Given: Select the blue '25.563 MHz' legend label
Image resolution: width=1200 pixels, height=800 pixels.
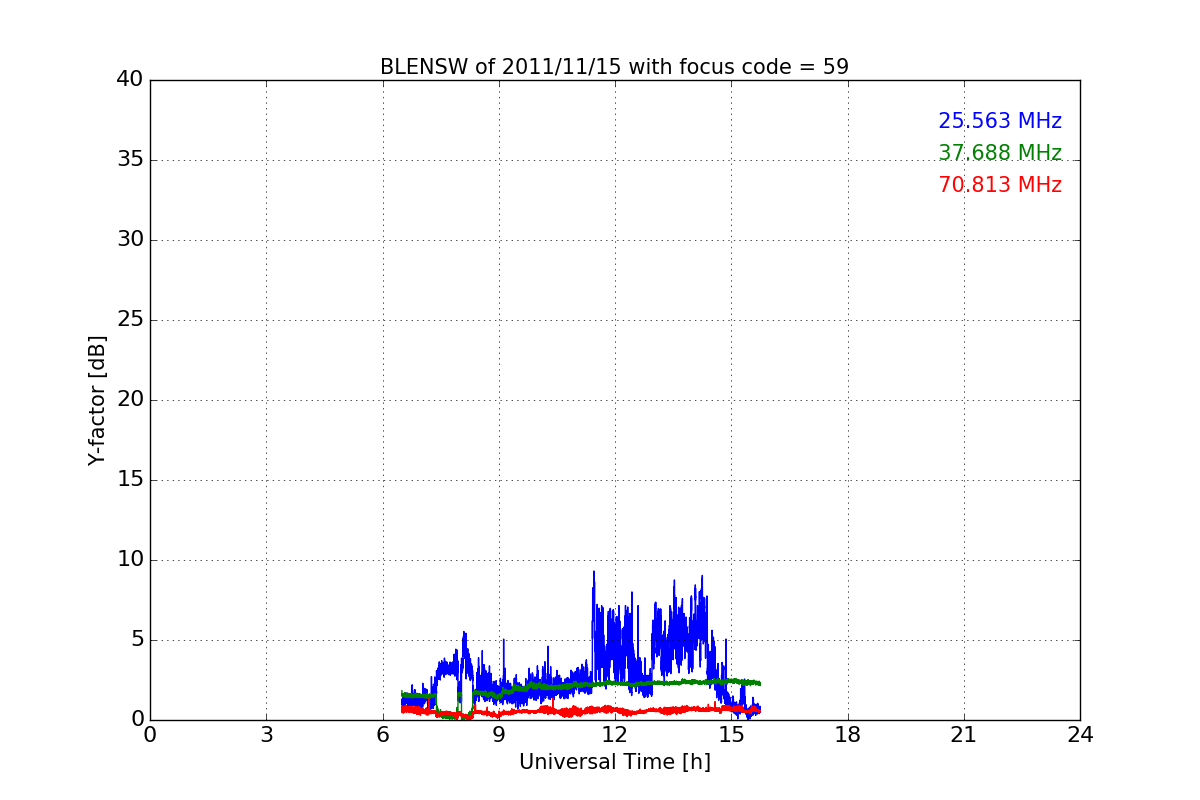Looking at the screenshot, I should point(1000,121).
